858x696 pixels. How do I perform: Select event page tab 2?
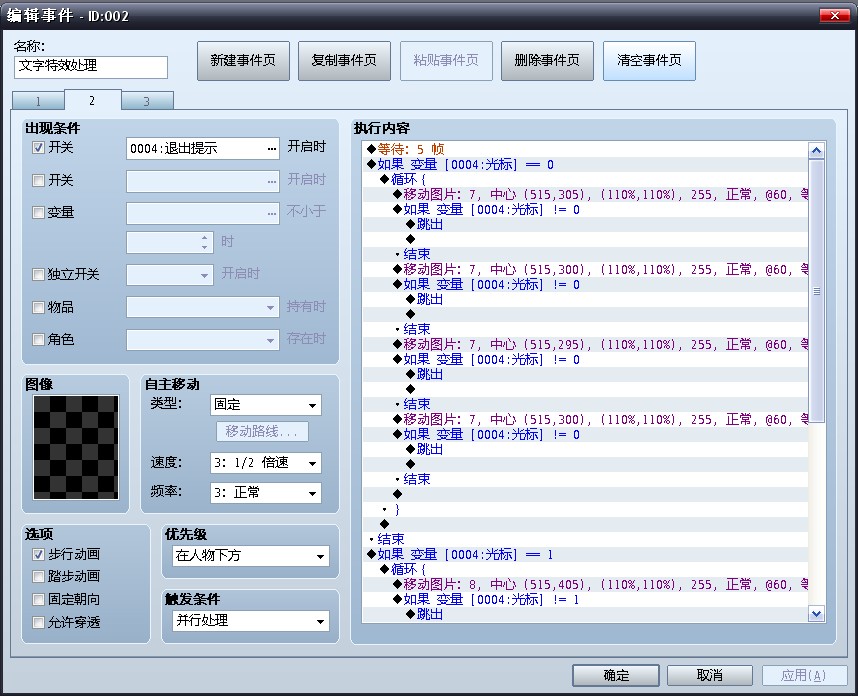coord(92,101)
